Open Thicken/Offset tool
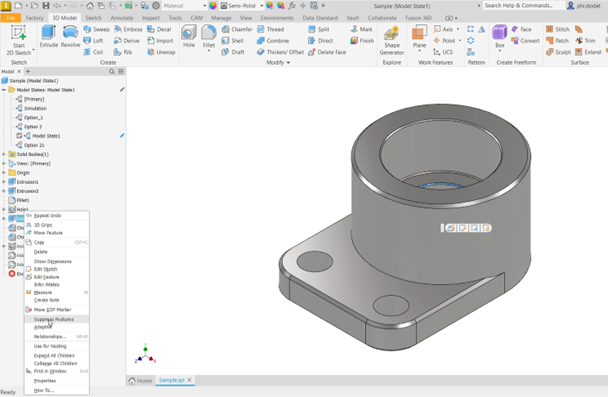The height and width of the screenshot is (397, 608). (x=280, y=52)
